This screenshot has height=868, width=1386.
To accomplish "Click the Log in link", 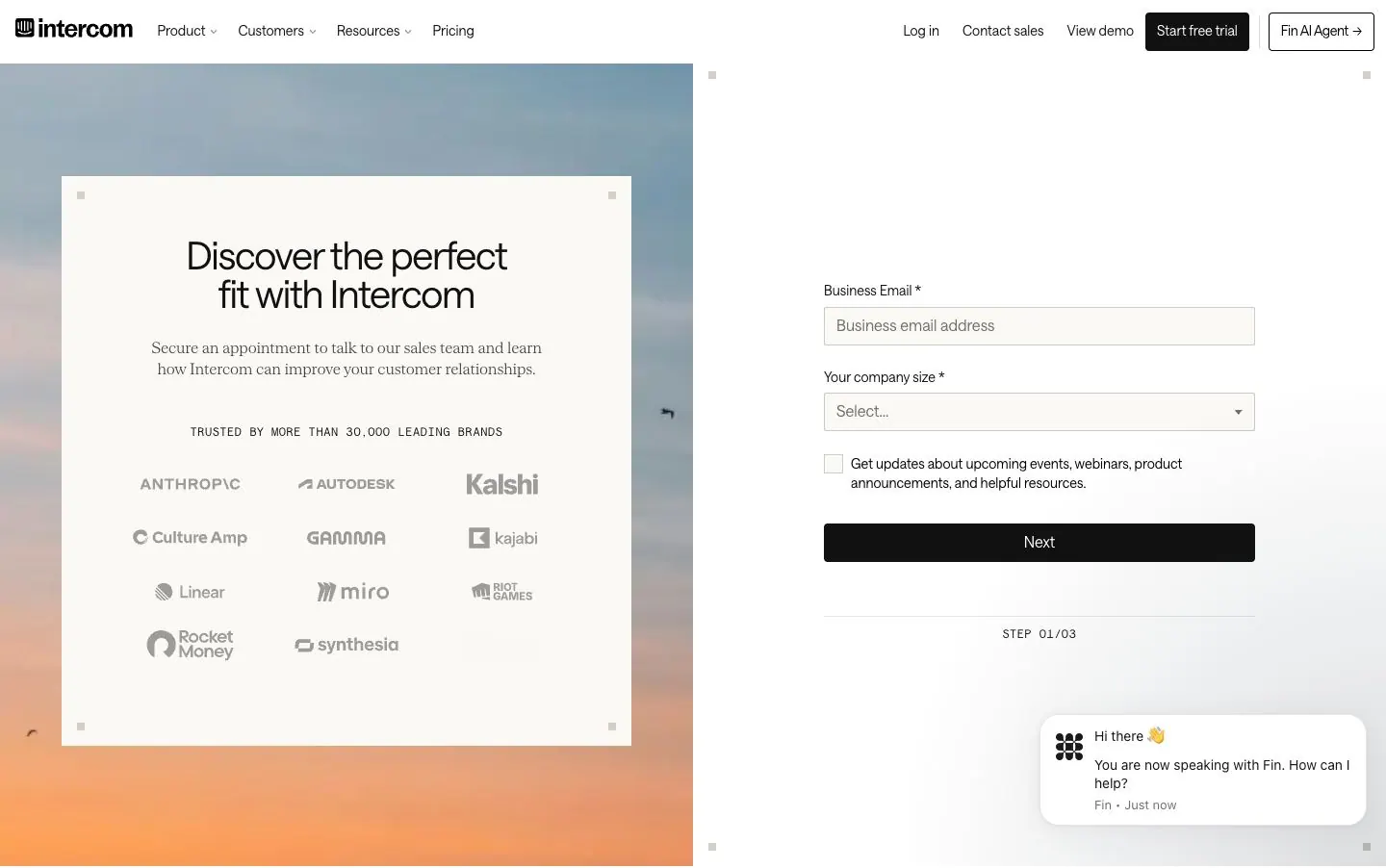I will pyautogui.click(x=921, y=31).
